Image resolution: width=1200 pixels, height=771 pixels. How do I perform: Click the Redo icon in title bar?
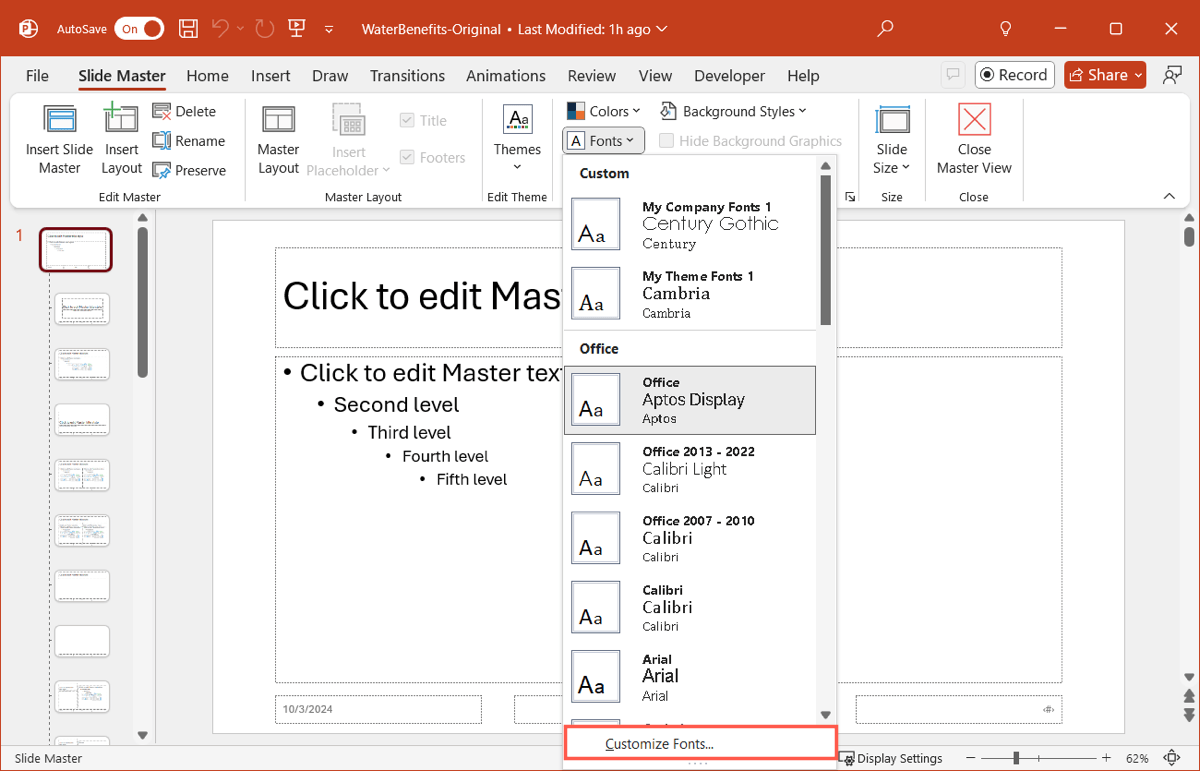click(x=264, y=29)
